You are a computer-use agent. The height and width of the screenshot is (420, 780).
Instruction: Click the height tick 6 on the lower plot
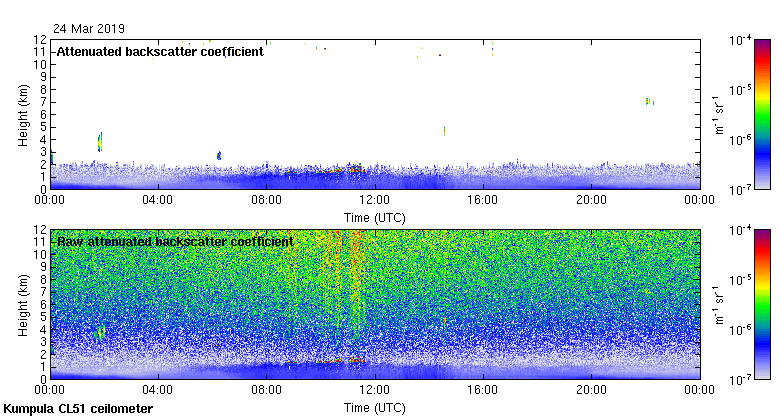coord(44,305)
